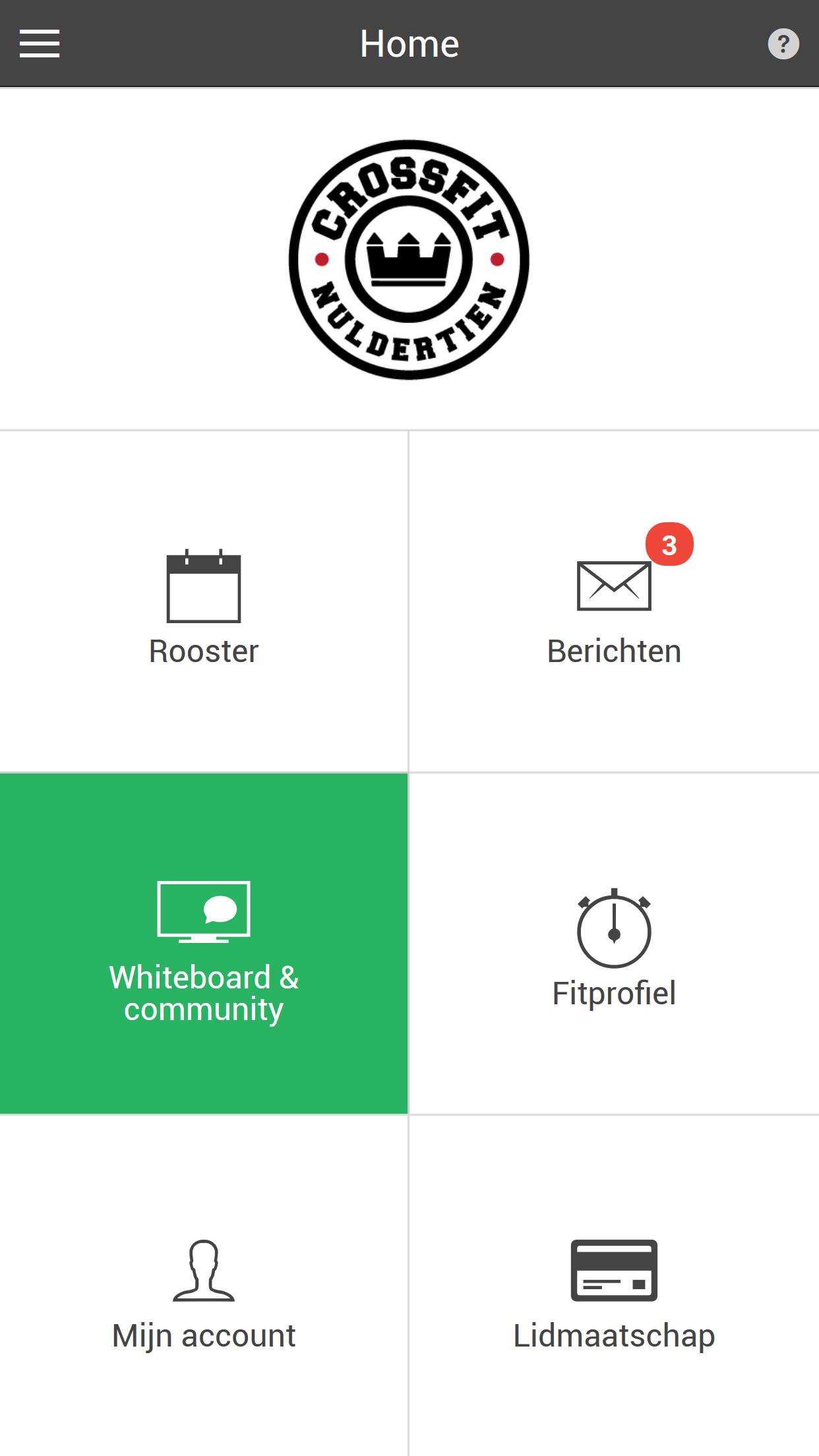
Task: Click the NULDERTIEN text on the logo
Action: click(409, 323)
